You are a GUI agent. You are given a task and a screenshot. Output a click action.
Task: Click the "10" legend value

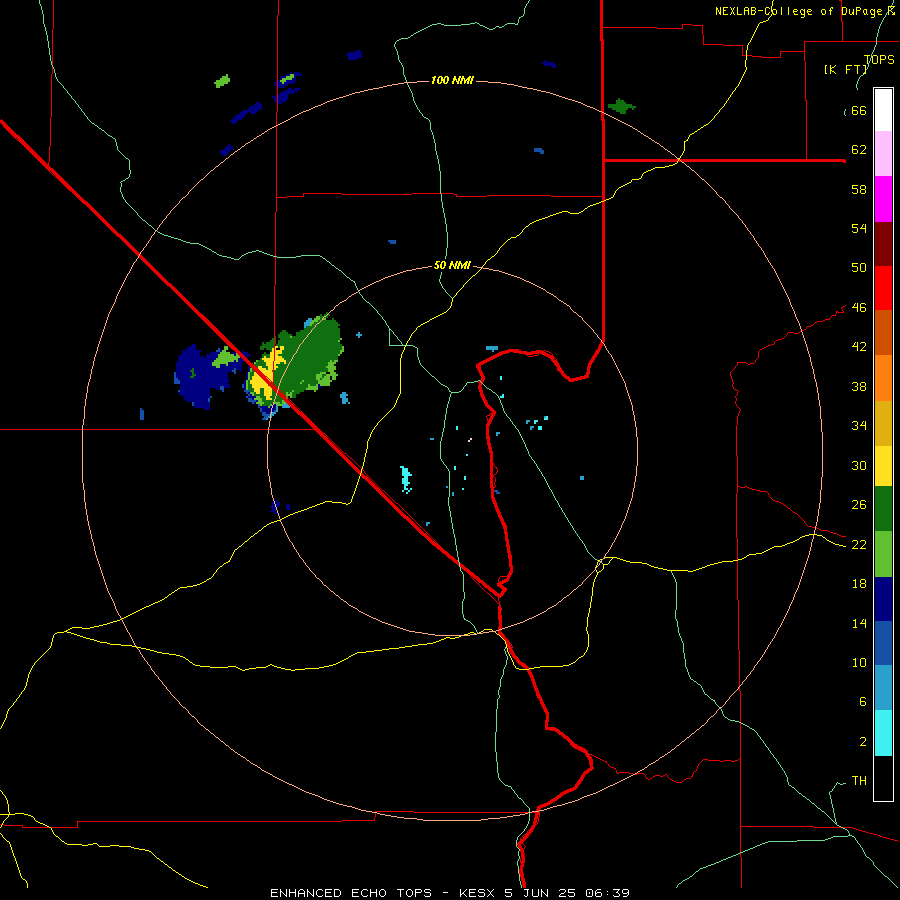[x=859, y=662]
